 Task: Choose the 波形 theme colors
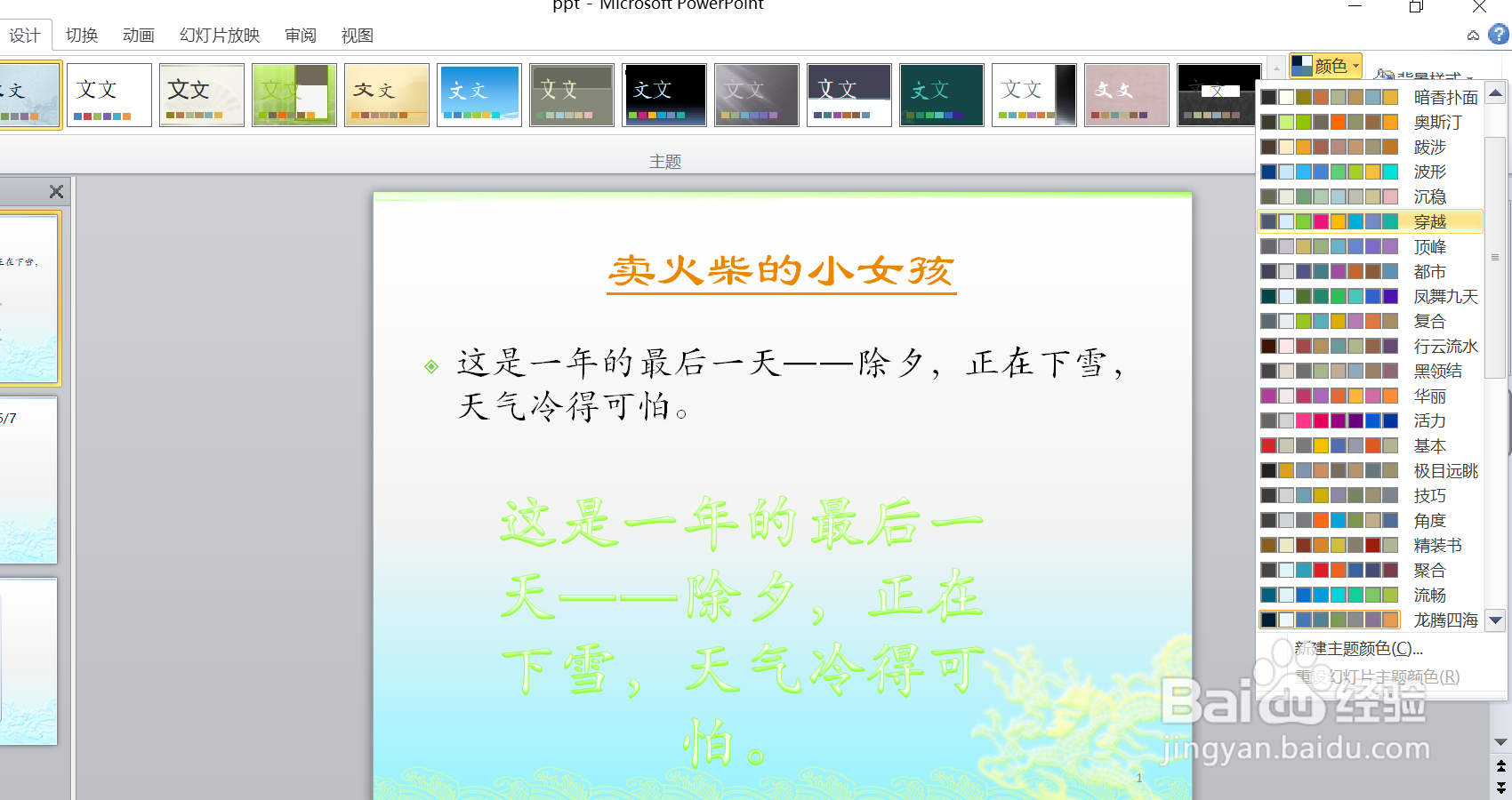[x=1371, y=172]
